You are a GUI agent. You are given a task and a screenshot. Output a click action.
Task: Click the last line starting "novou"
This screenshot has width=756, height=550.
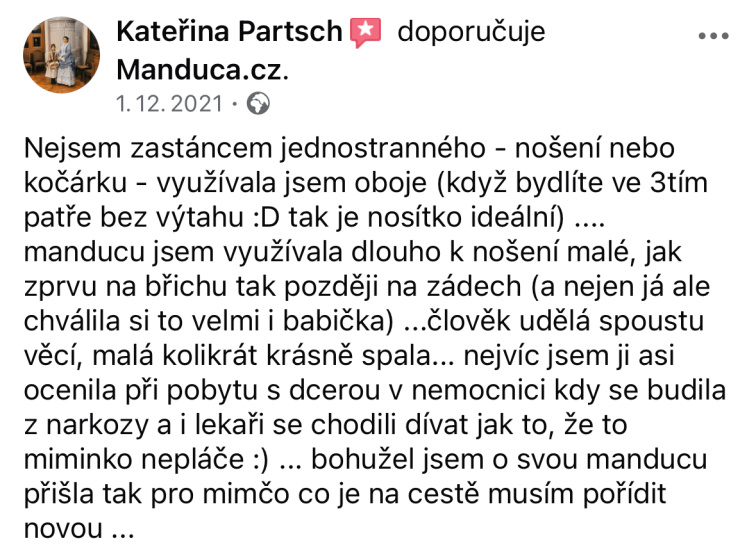(x=77, y=529)
